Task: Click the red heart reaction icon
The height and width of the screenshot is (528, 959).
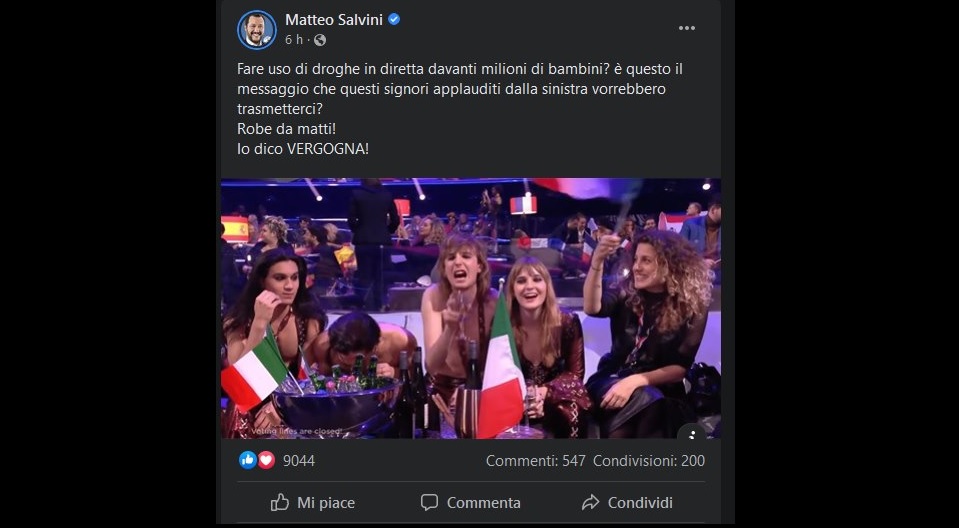Action: (x=266, y=461)
